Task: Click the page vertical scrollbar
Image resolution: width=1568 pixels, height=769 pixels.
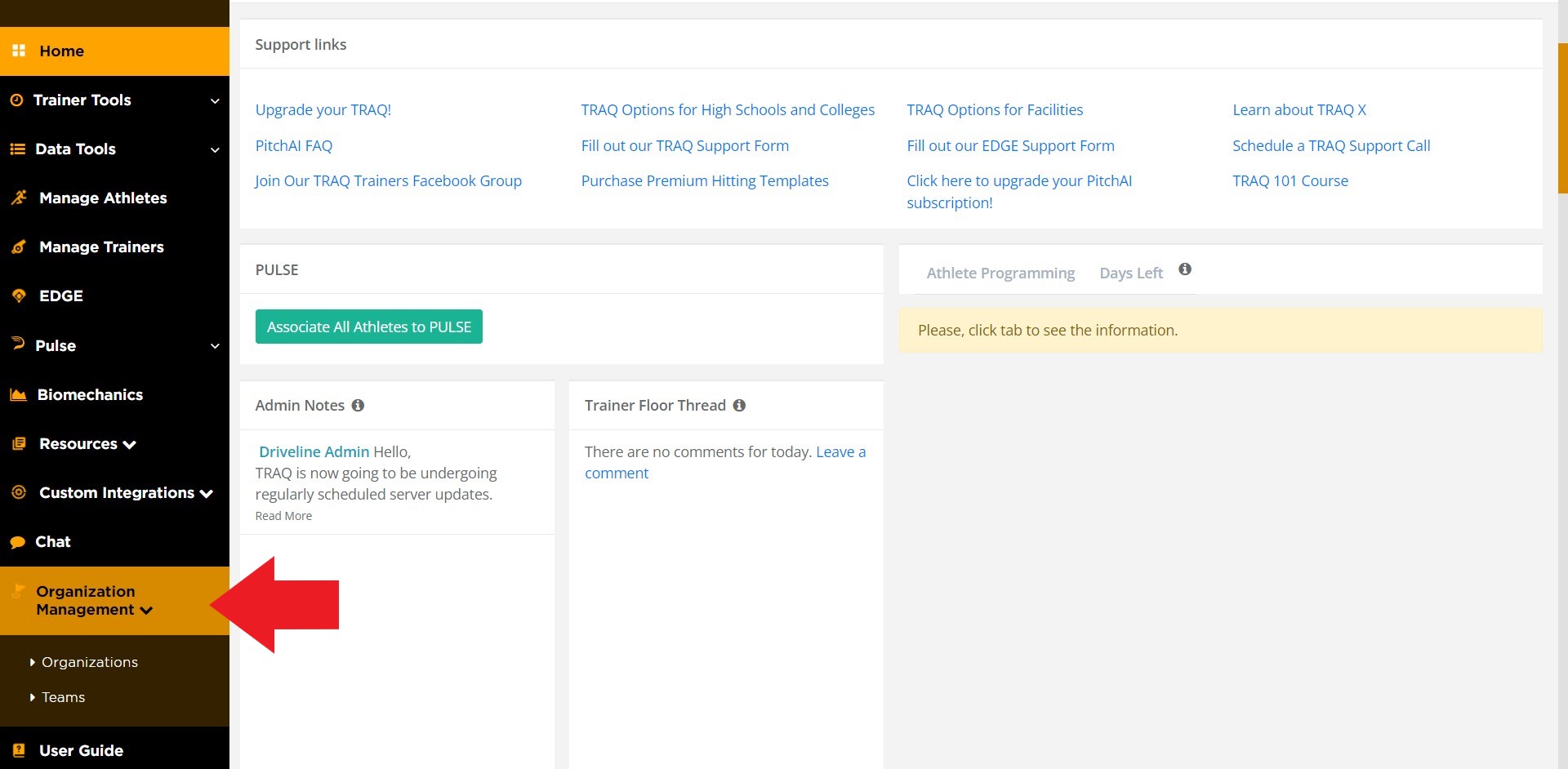Action: tap(1563, 118)
